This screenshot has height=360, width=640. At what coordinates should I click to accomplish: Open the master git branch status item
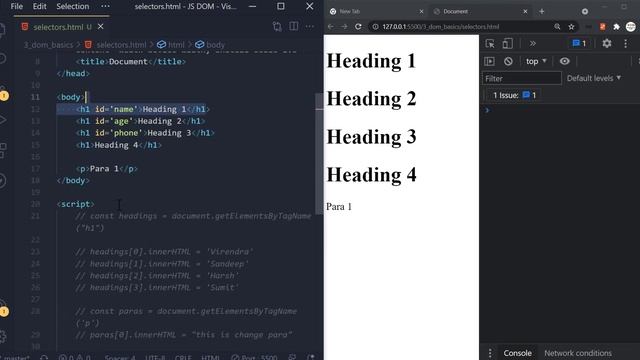pos(15,357)
